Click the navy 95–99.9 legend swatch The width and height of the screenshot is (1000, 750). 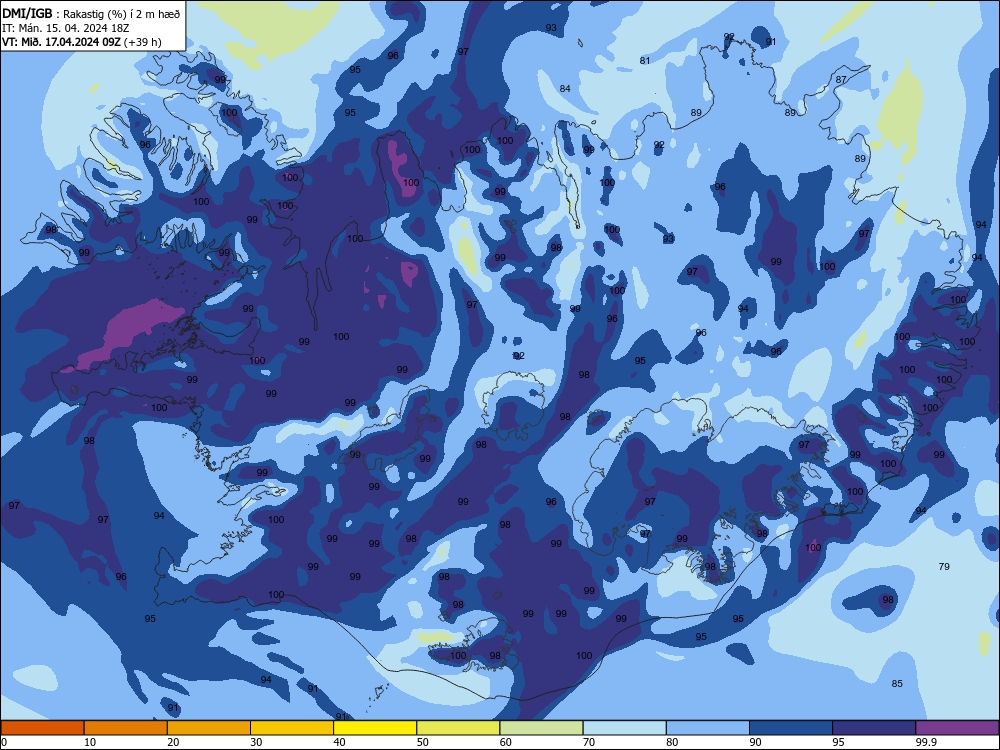pyautogui.click(x=874, y=728)
